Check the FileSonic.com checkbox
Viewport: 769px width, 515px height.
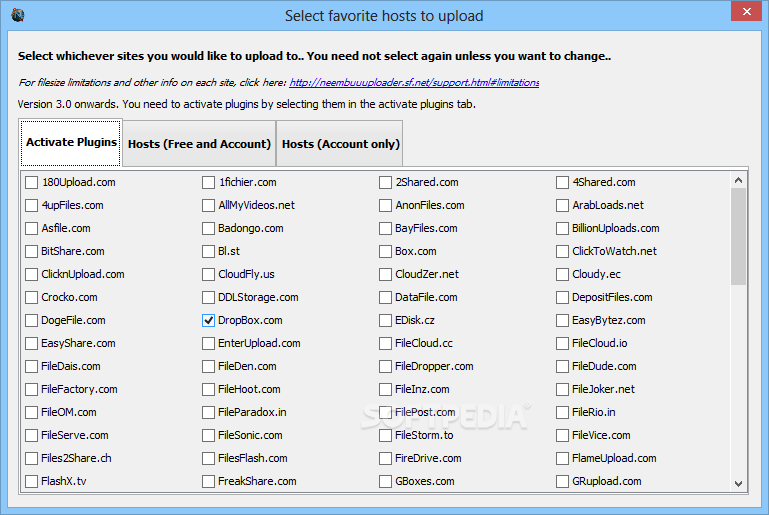pos(208,436)
